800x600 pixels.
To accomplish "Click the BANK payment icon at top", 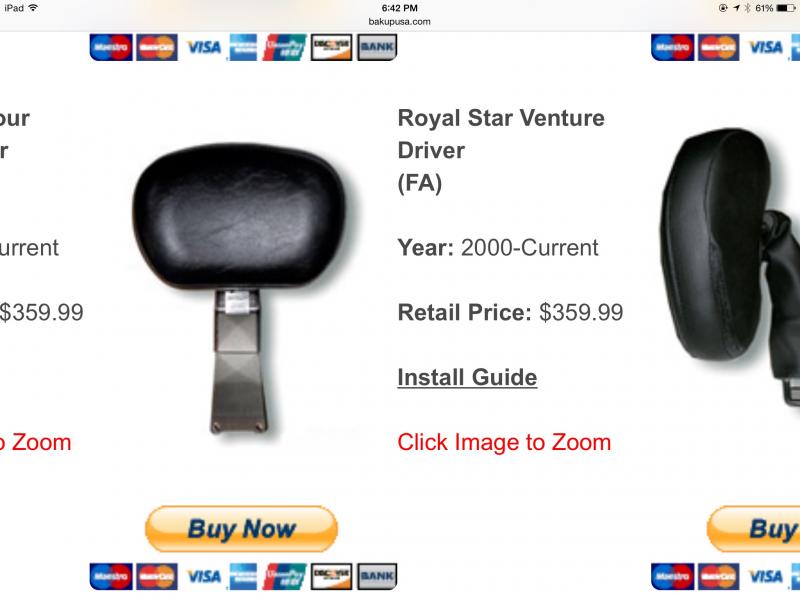I will pos(377,47).
